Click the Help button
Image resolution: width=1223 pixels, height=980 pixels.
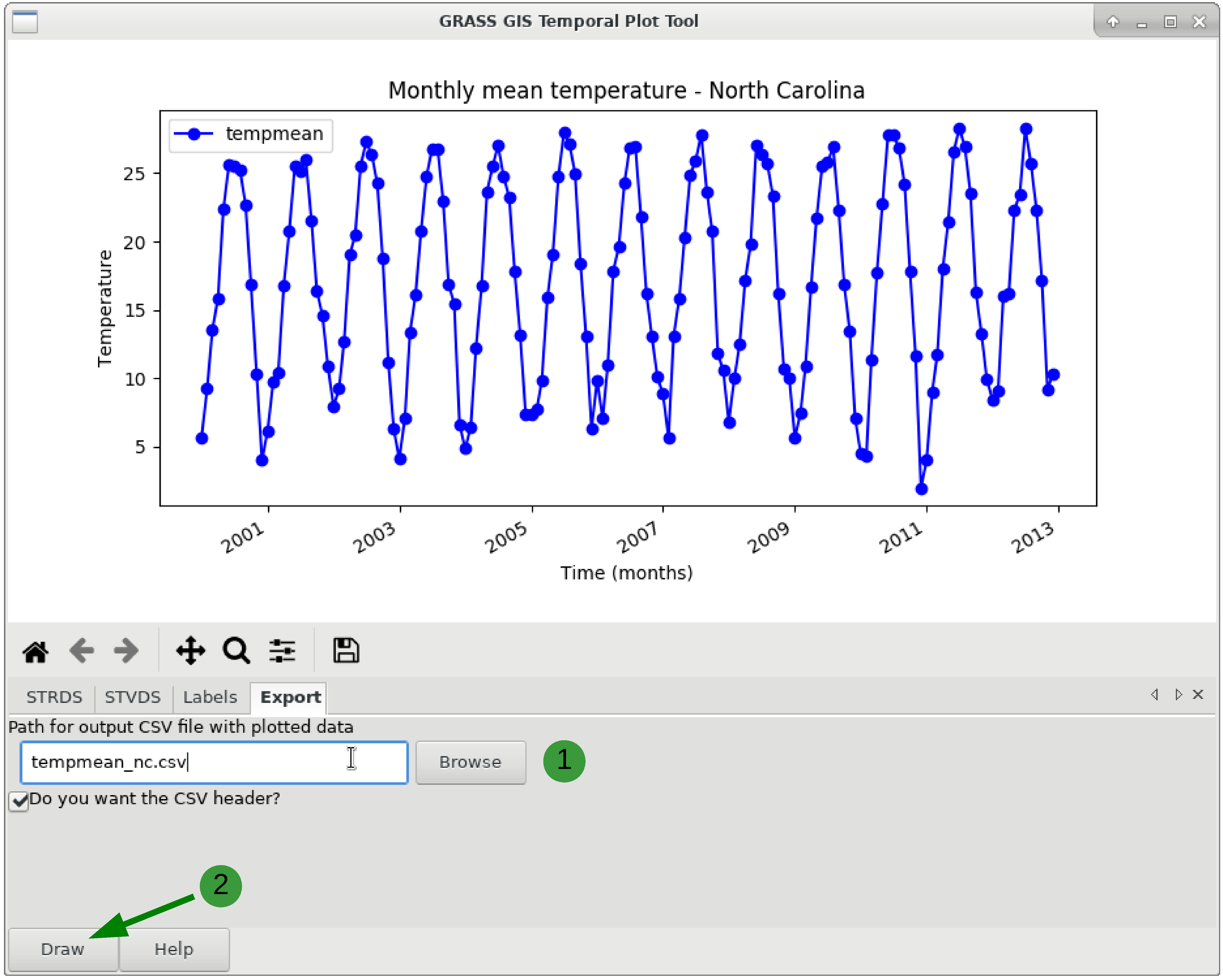[x=174, y=949]
